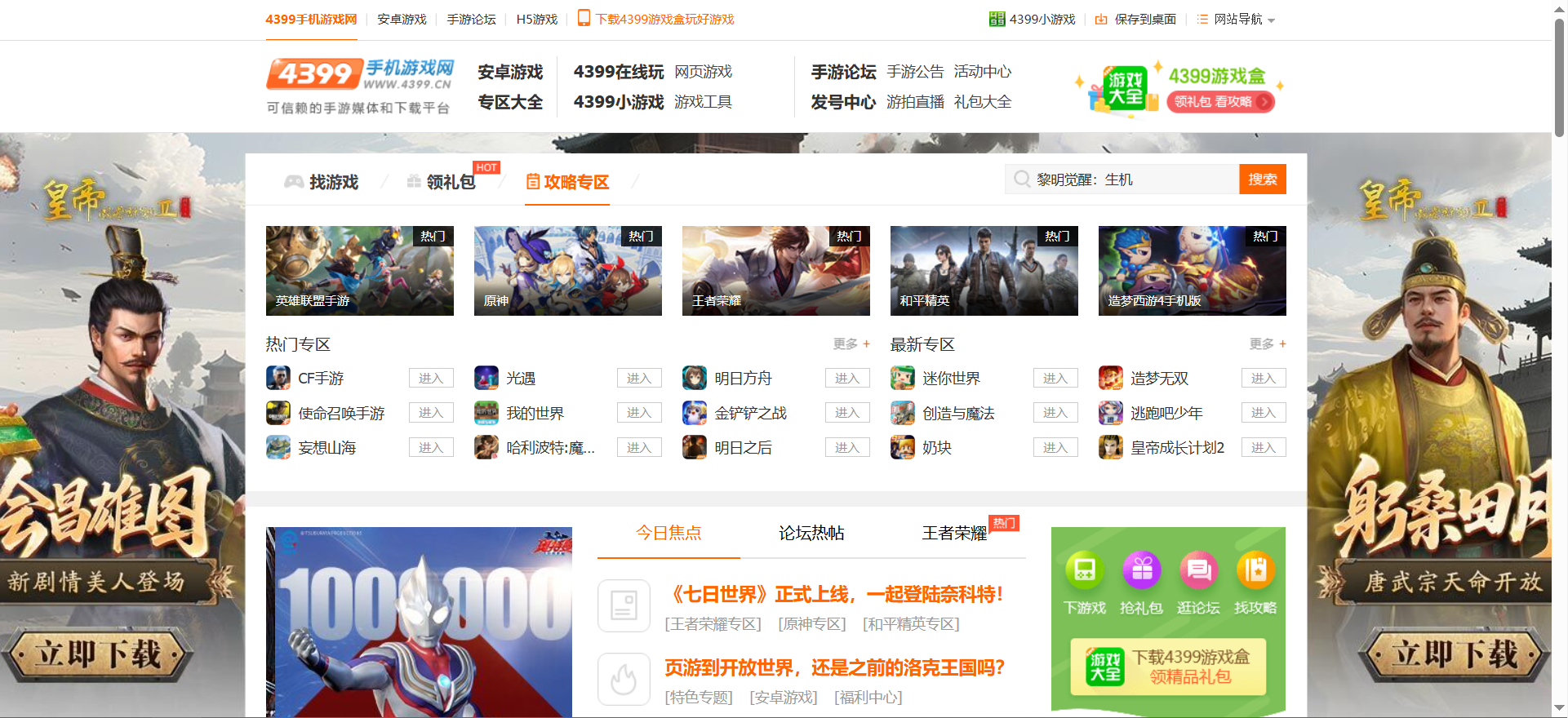Click 进入 button for 皇帝成长计划2
The image size is (1568, 718).
(x=1264, y=447)
